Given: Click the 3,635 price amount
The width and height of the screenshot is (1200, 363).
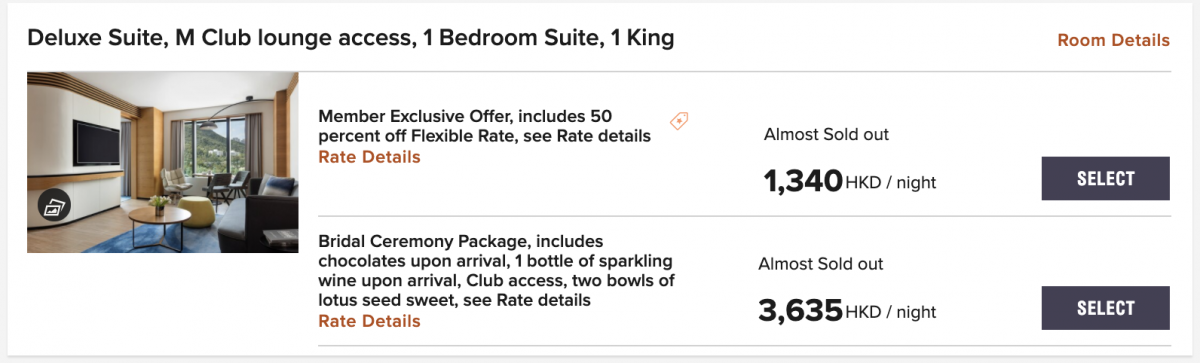Looking at the screenshot, I should pyautogui.click(x=800, y=310).
